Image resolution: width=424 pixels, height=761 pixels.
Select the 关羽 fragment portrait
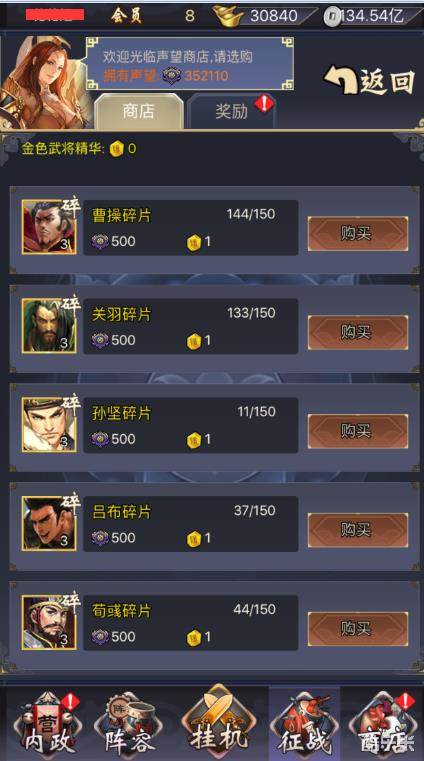click(49, 326)
